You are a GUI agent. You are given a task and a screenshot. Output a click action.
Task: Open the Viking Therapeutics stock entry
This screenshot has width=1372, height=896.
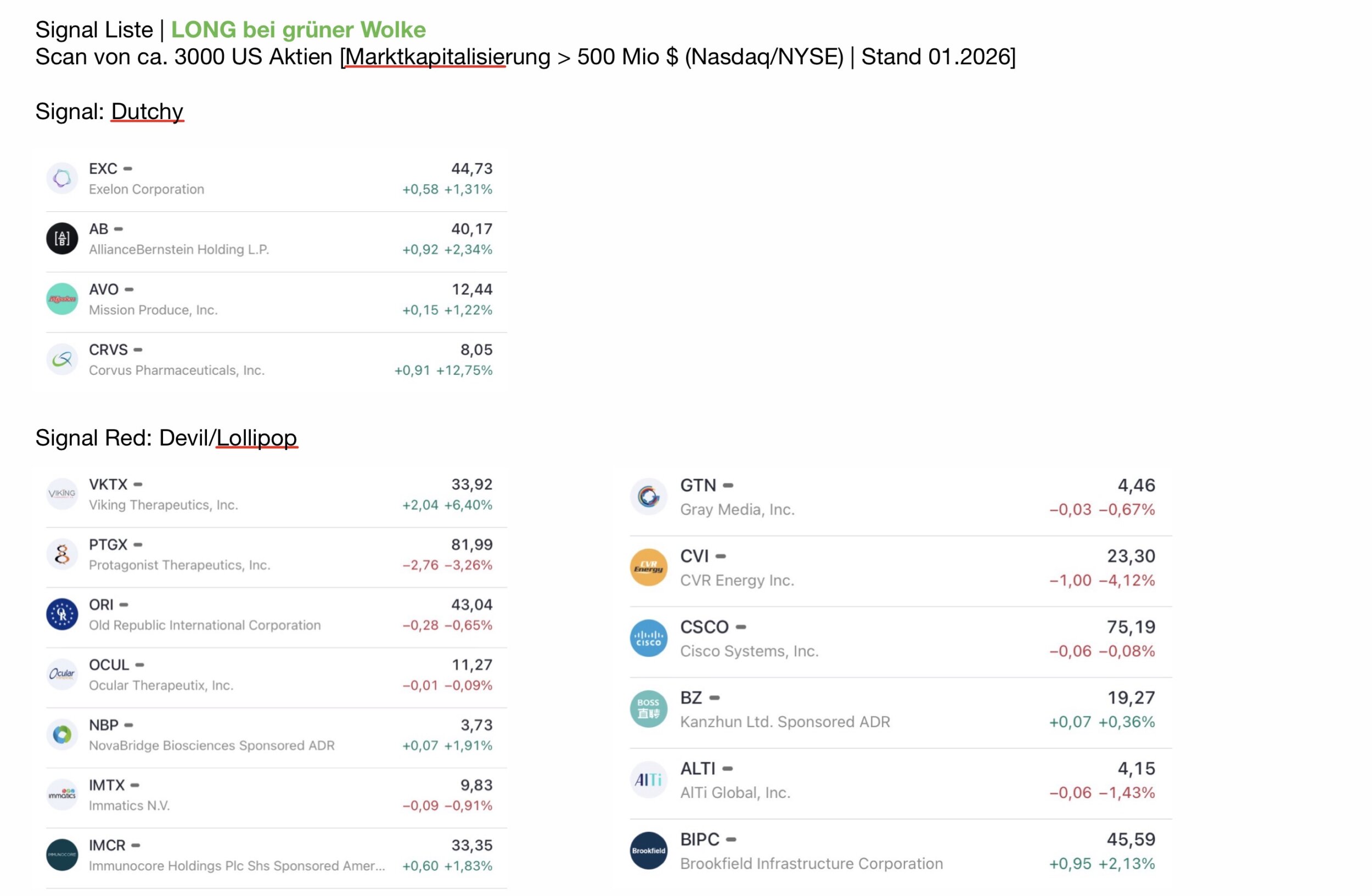coord(275,494)
